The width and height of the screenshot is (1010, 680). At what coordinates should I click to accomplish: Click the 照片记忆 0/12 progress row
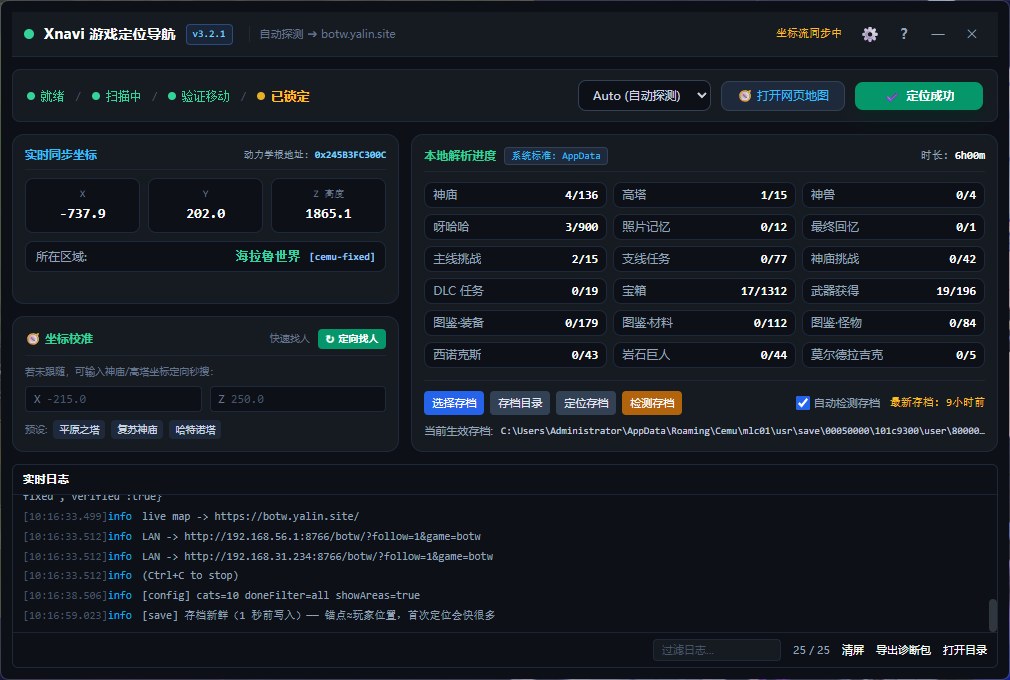click(x=704, y=227)
